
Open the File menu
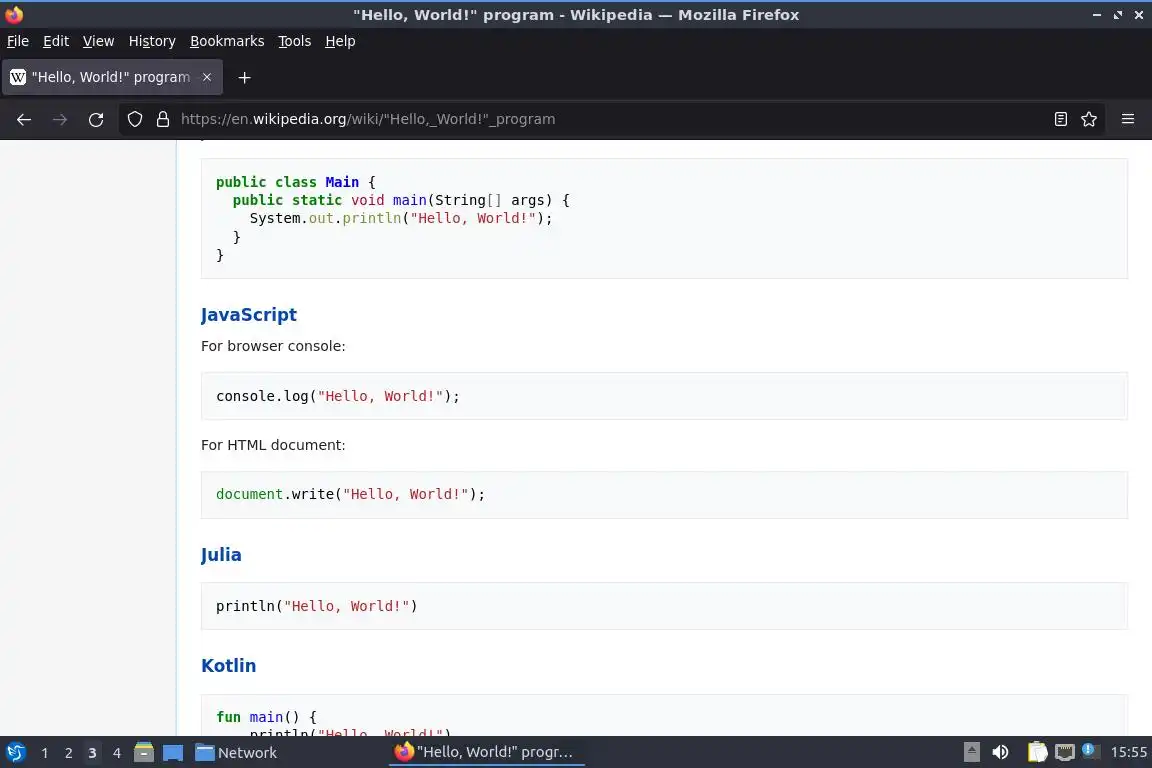pyautogui.click(x=18, y=41)
